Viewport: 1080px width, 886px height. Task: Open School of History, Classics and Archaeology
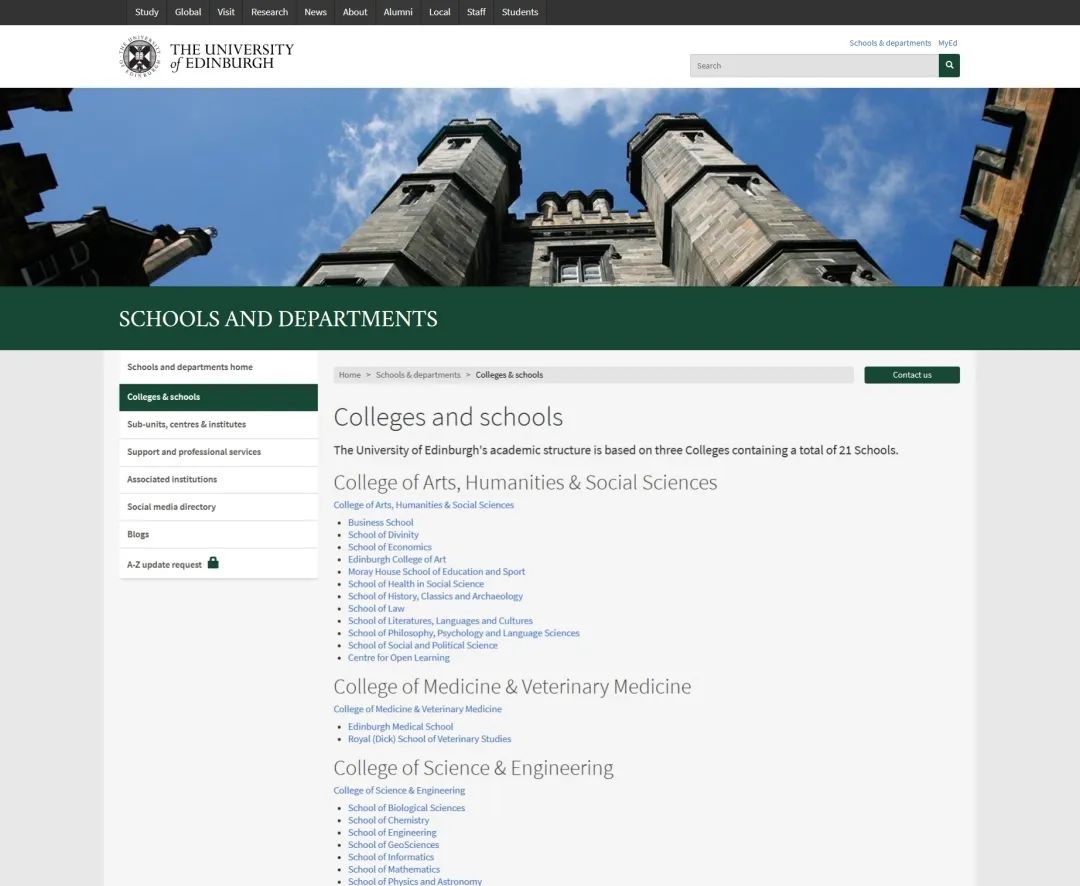(x=435, y=597)
